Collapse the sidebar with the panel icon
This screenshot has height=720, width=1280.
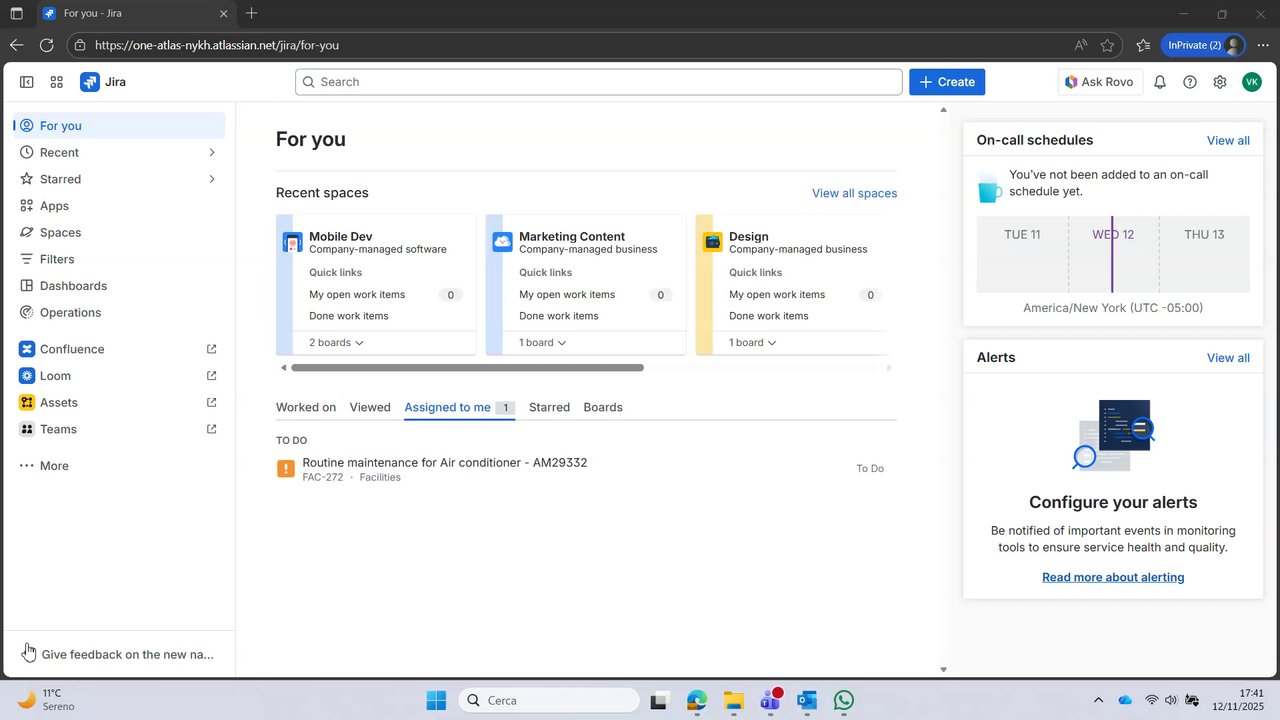click(27, 82)
